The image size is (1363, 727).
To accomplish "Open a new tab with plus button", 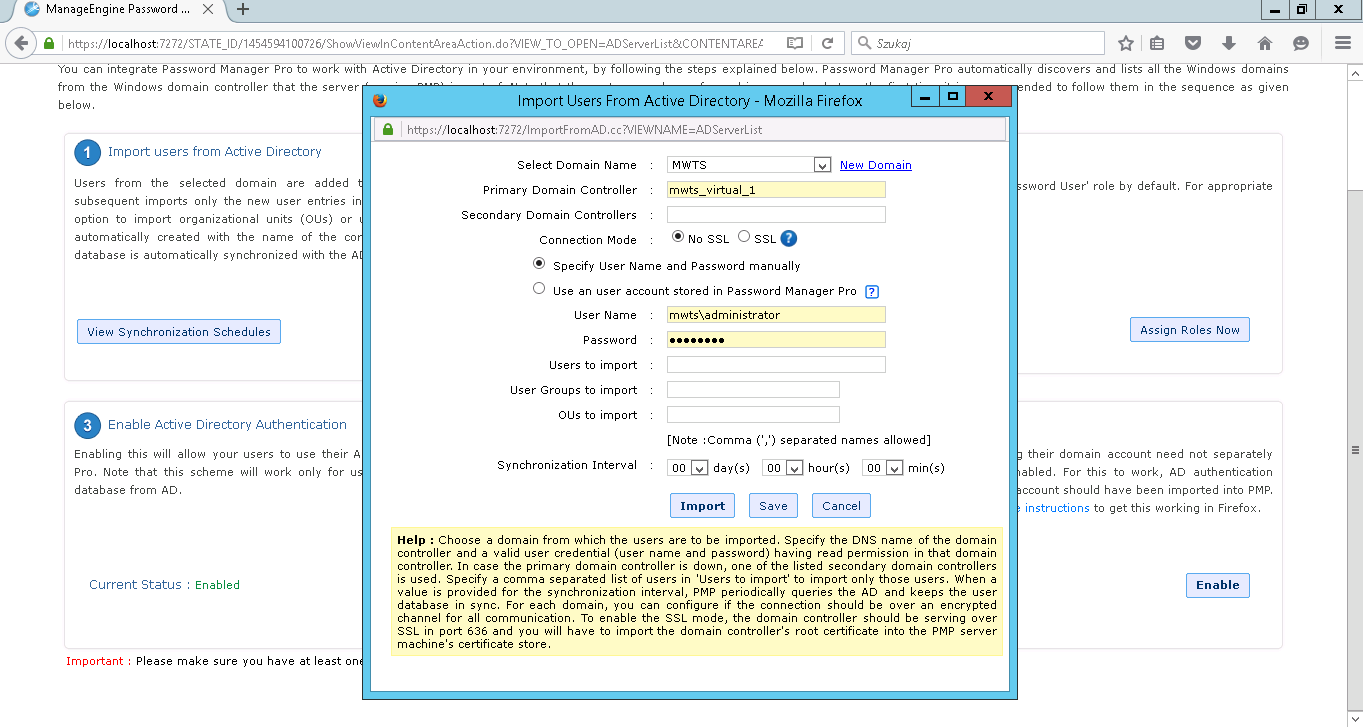I will pyautogui.click(x=242, y=9).
